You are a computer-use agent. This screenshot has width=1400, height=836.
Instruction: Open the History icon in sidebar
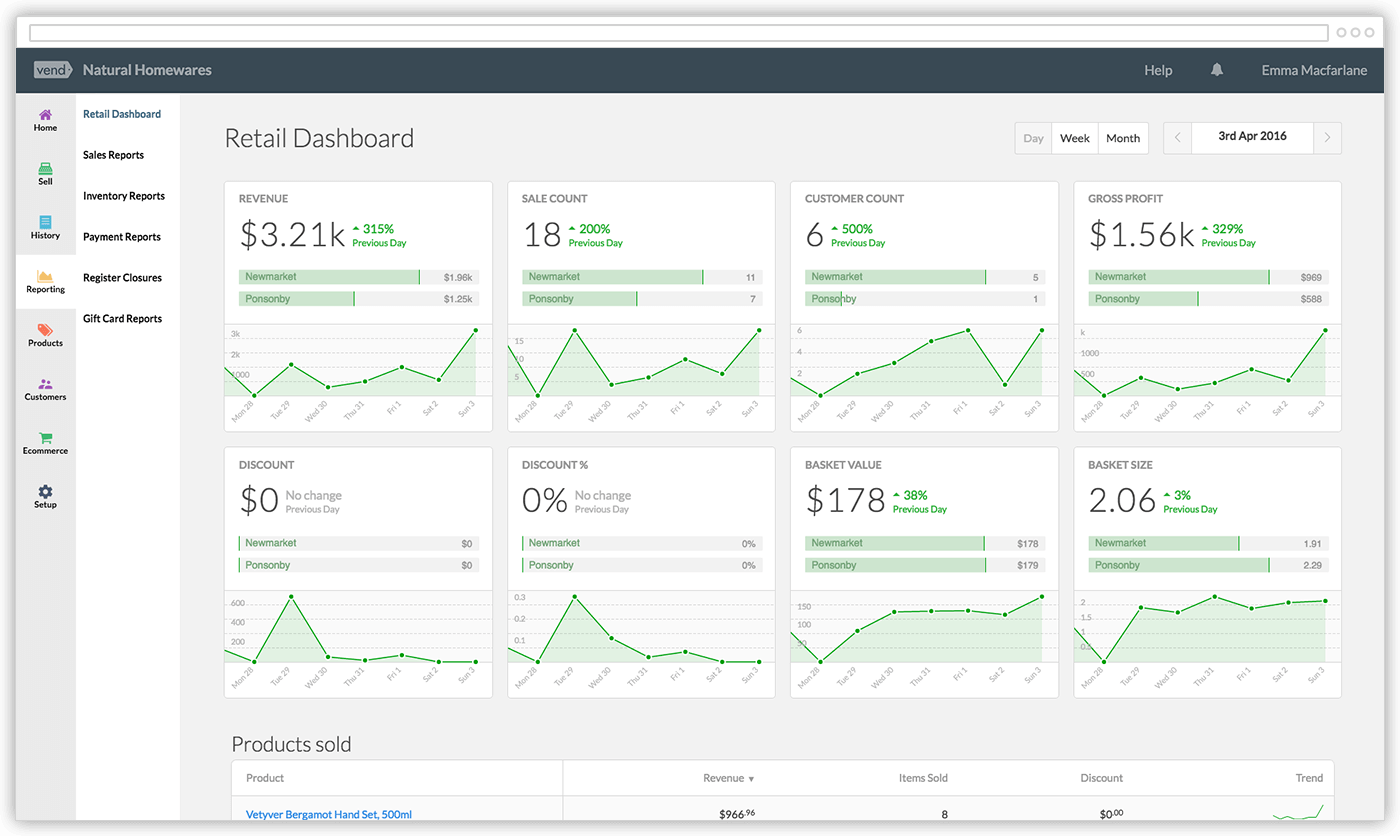click(45, 223)
